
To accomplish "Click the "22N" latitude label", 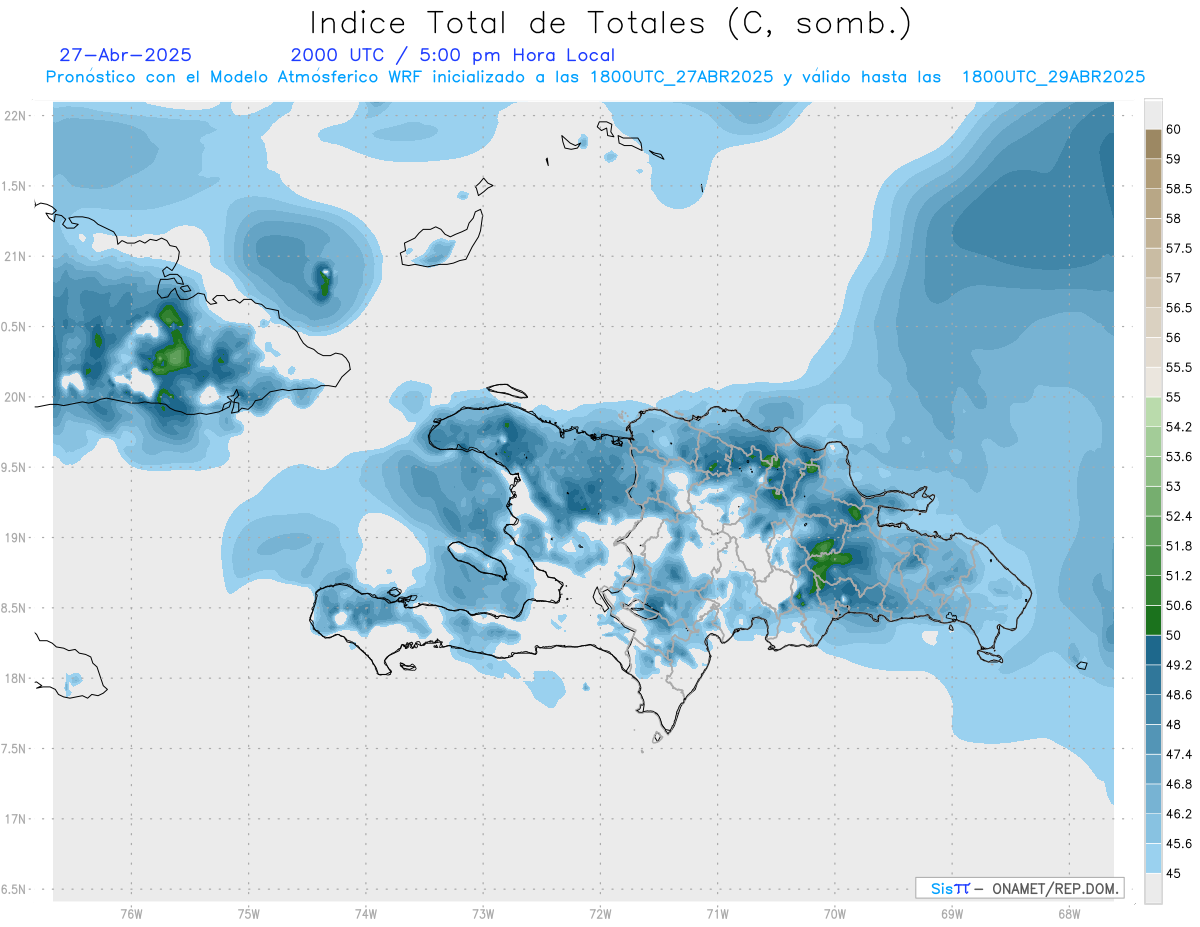I will pyautogui.click(x=16, y=116).
